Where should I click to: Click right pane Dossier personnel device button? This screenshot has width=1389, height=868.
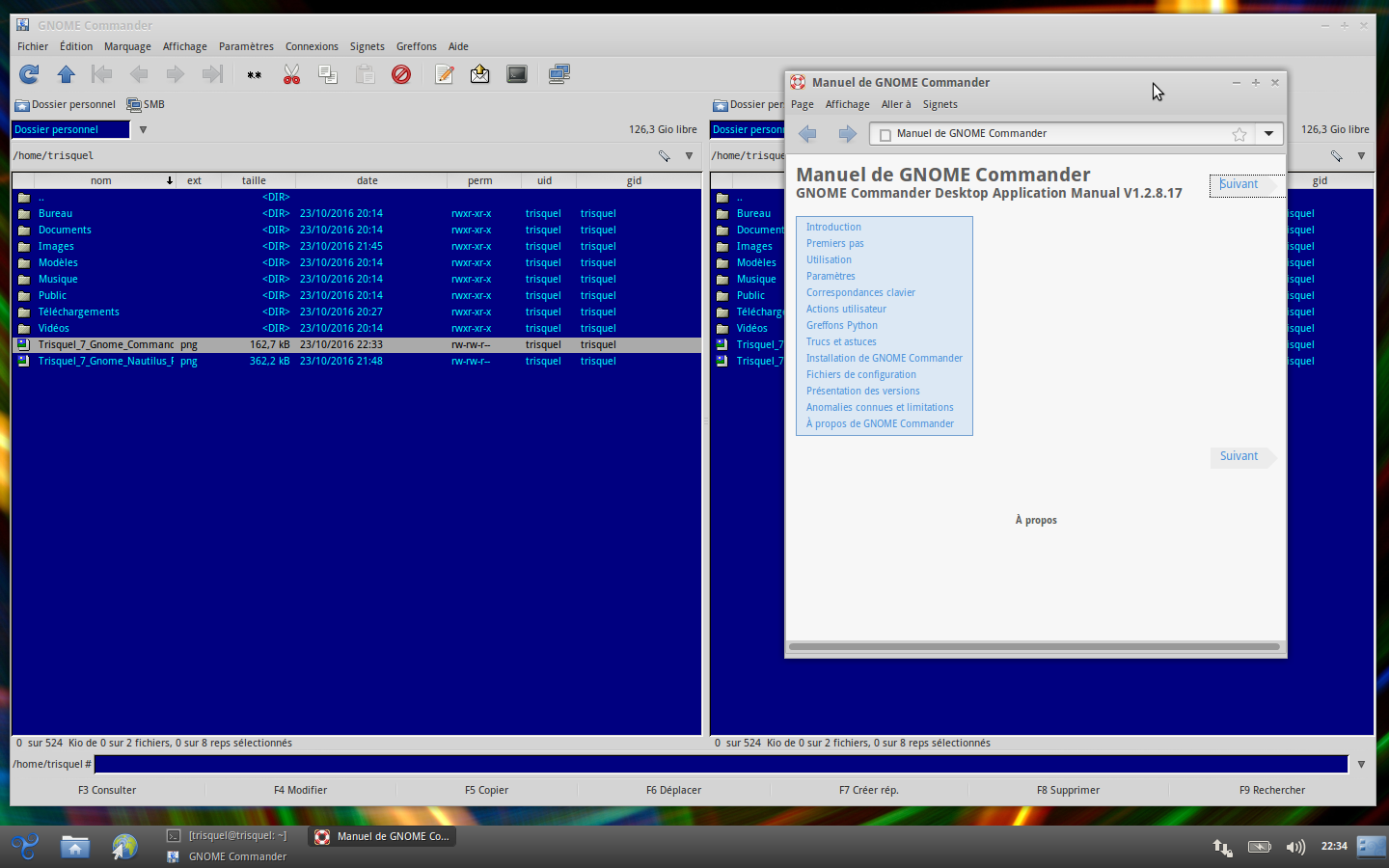pyautogui.click(x=749, y=104)
